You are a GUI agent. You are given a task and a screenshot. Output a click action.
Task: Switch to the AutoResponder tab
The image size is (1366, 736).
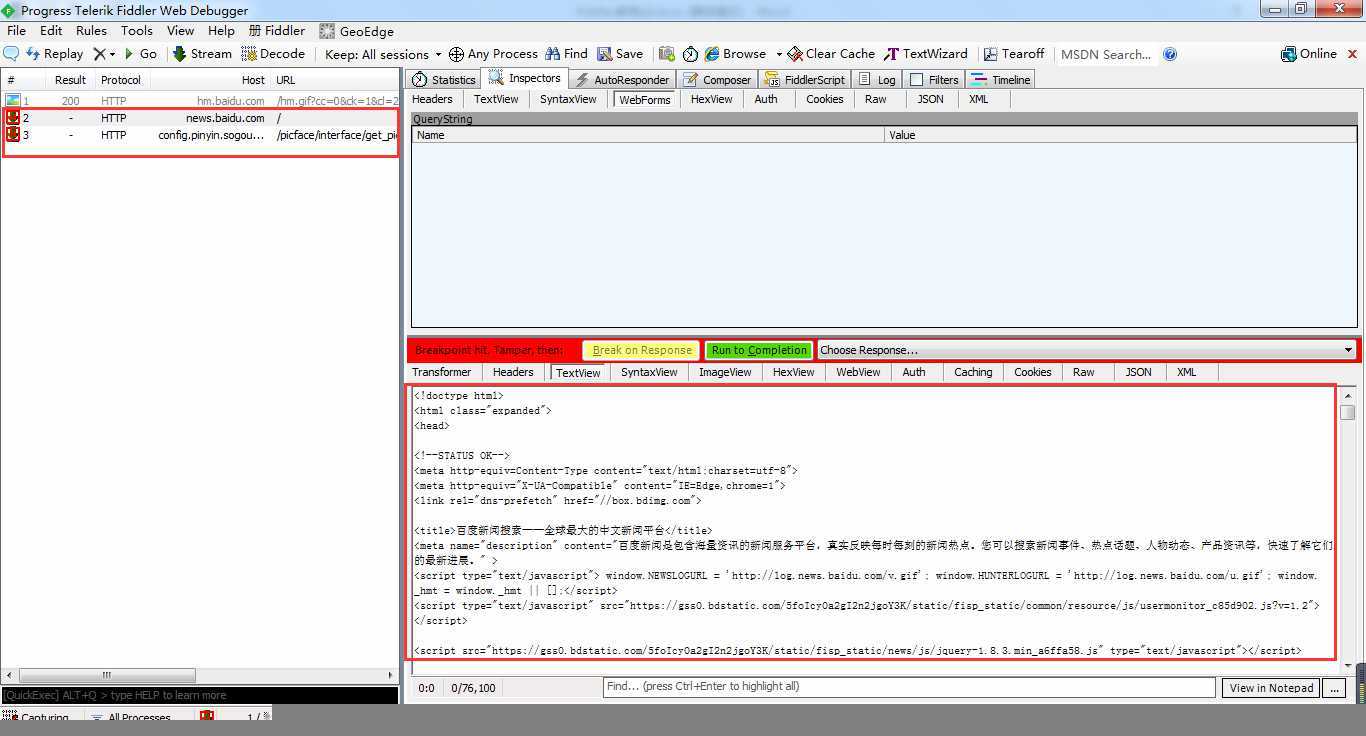621,80
